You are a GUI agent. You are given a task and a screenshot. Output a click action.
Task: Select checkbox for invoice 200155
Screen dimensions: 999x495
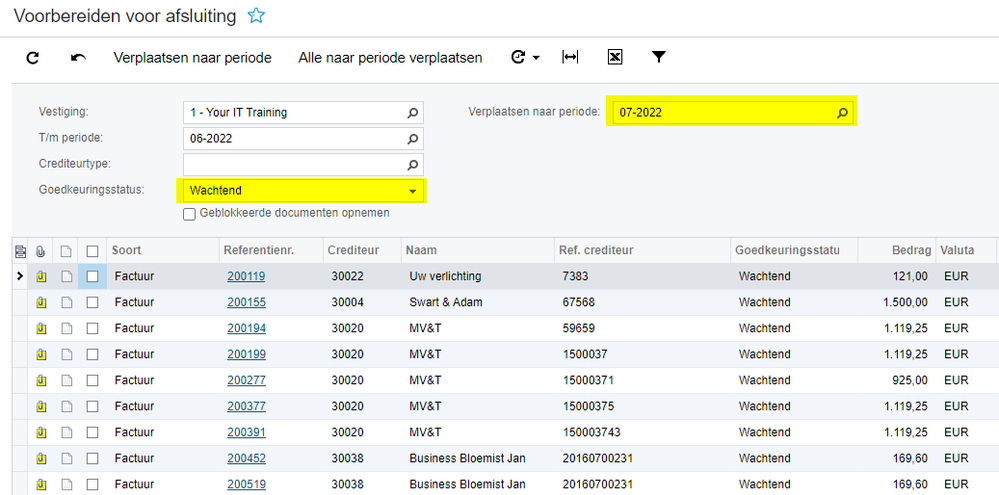coord(93,302)
